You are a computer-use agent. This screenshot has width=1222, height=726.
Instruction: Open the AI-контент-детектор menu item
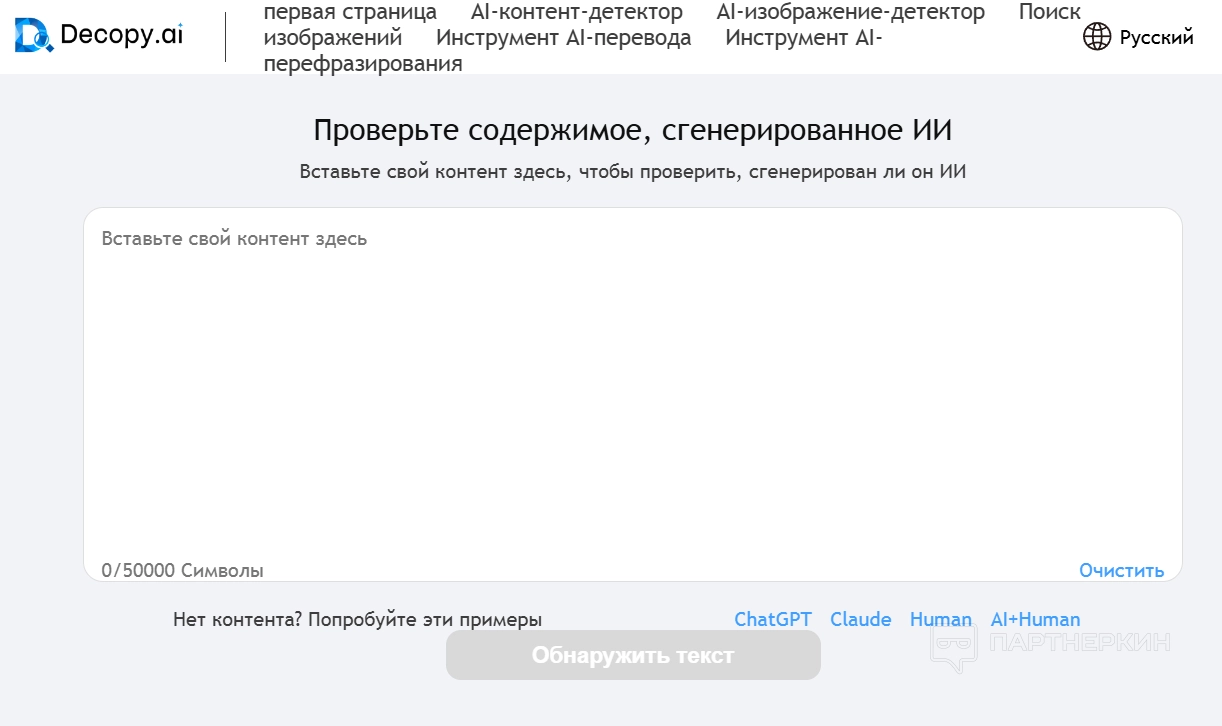[577, 13]
